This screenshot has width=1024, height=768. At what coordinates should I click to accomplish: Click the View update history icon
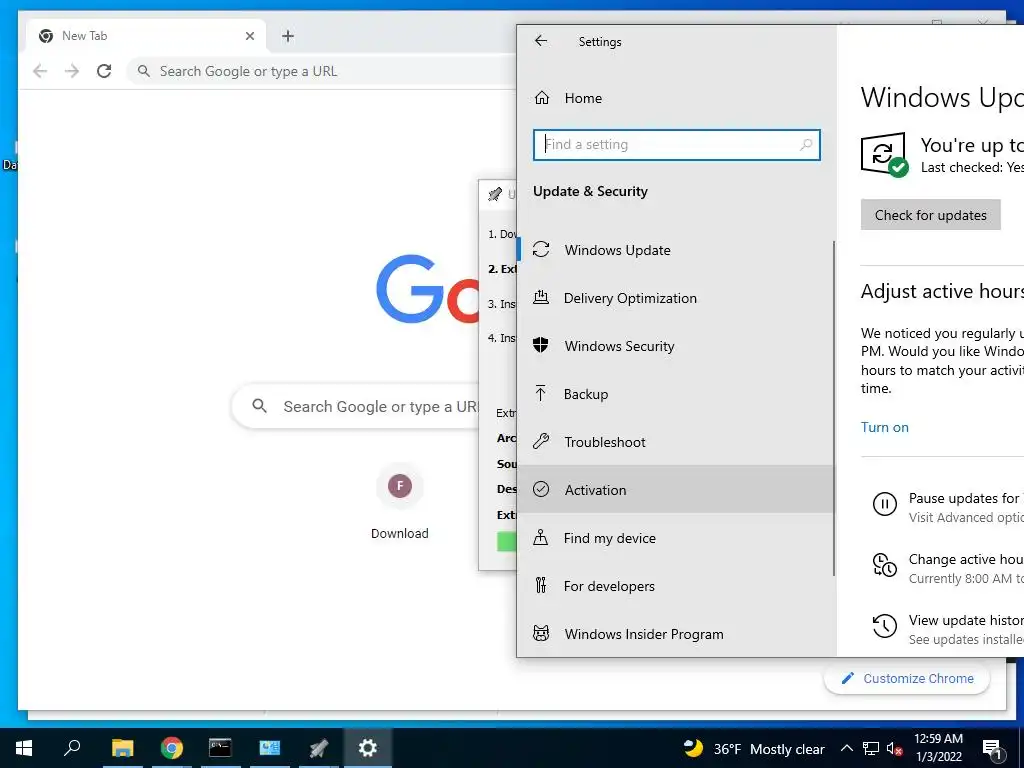[x=885, y=626]
